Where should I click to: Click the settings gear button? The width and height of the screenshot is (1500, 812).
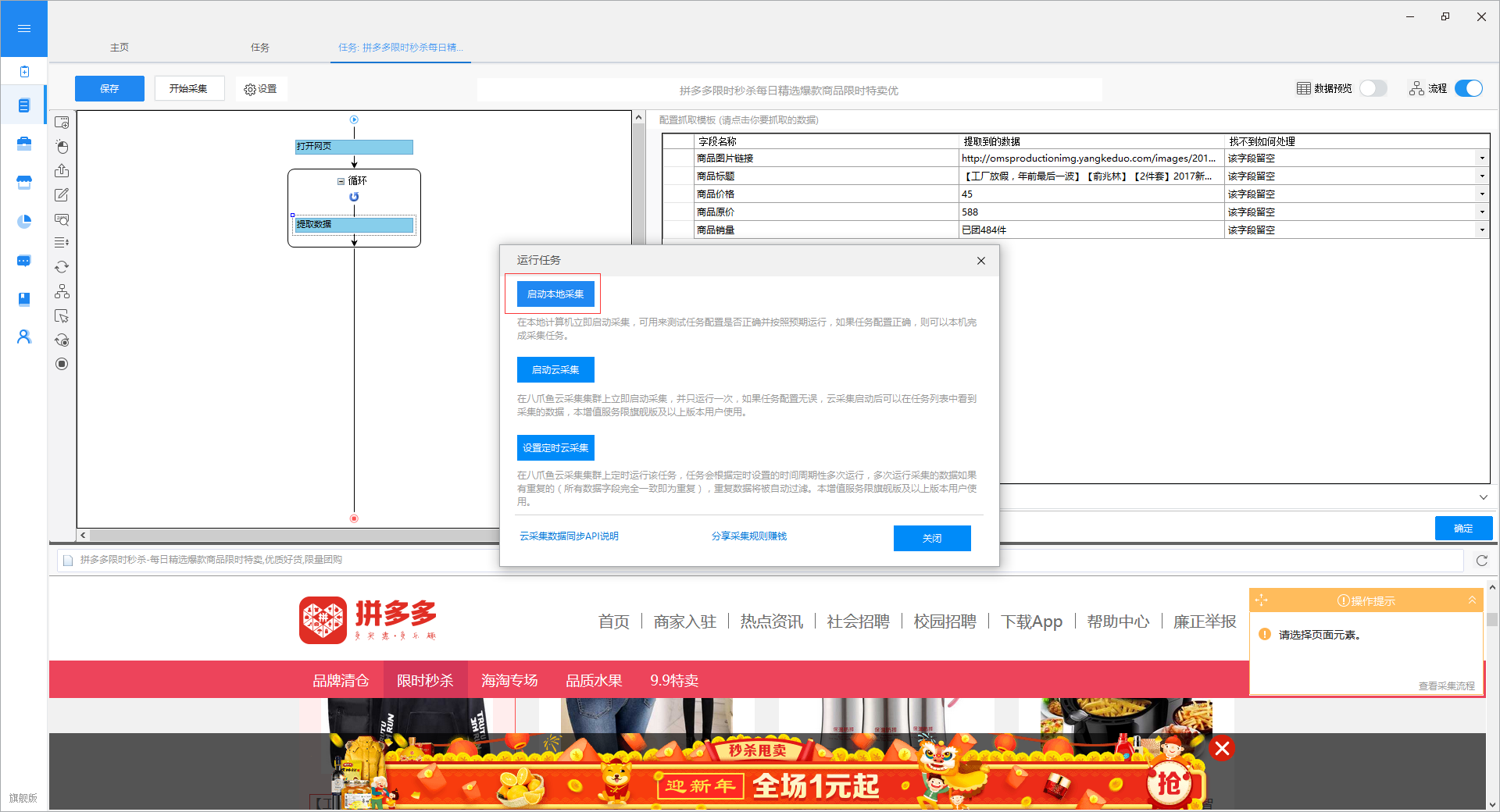pos(260,89)
